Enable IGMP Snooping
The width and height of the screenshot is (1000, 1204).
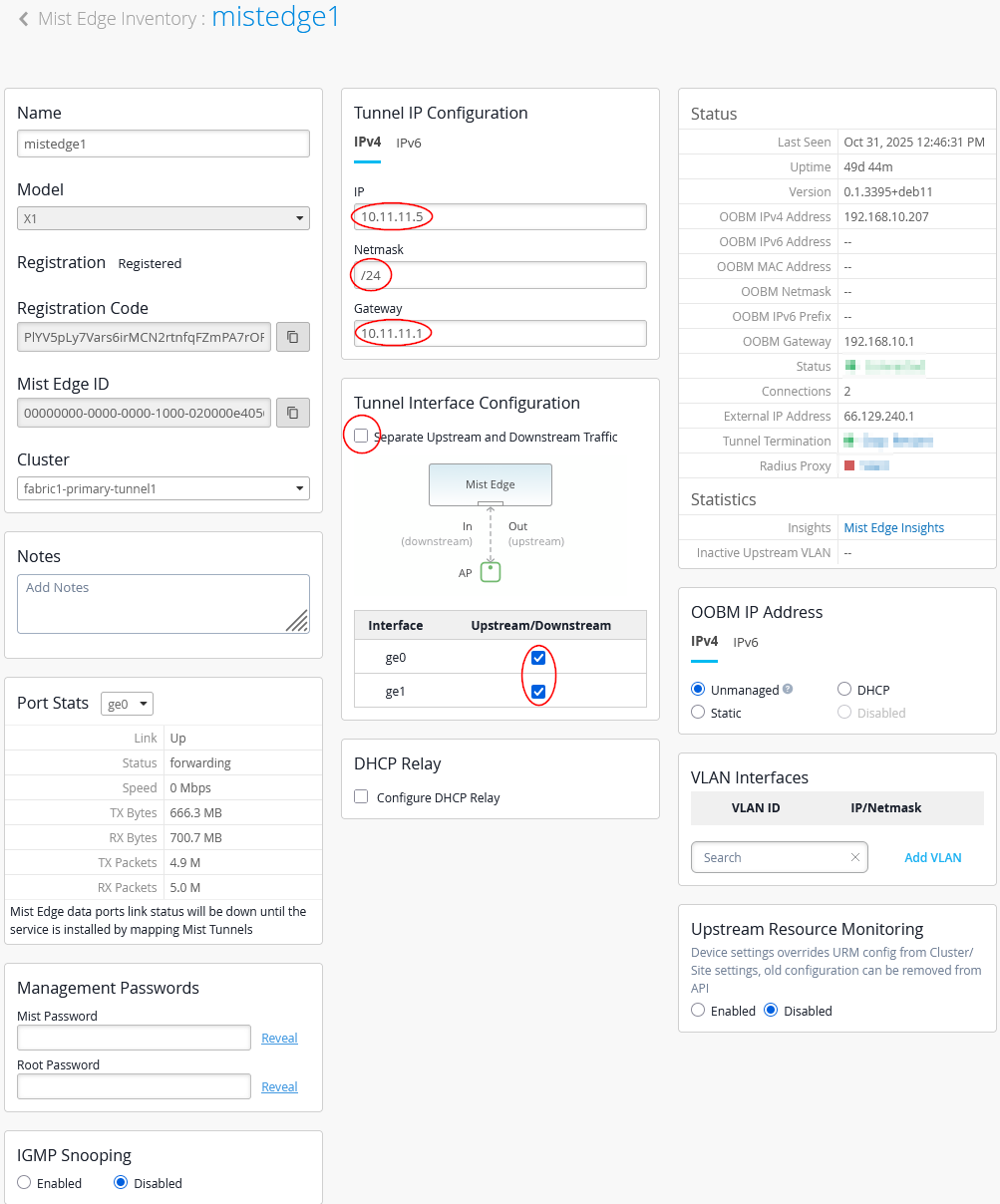(25, 1183)
